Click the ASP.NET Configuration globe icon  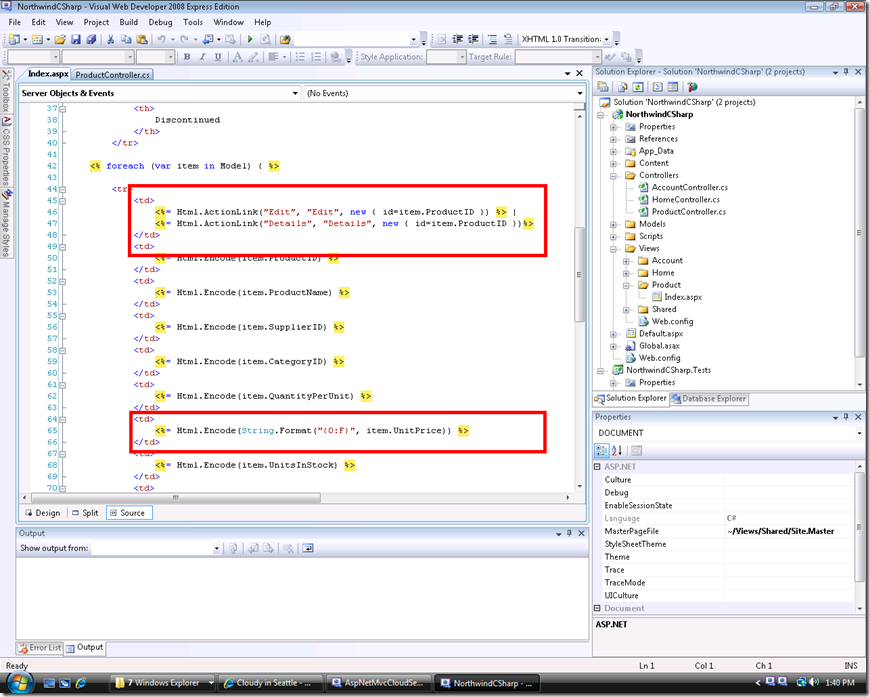[692, 87]
